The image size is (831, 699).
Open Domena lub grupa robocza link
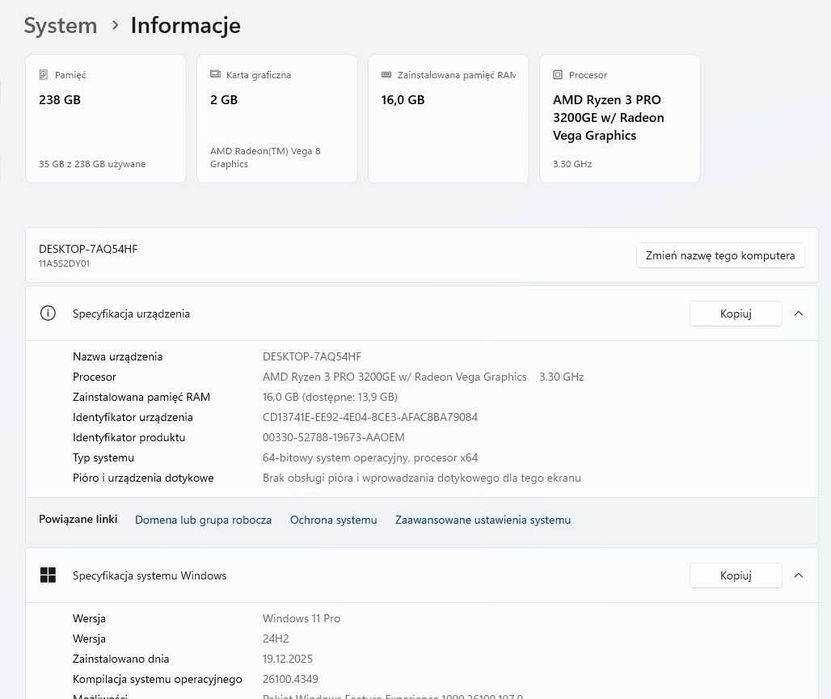tap(203, 520)
